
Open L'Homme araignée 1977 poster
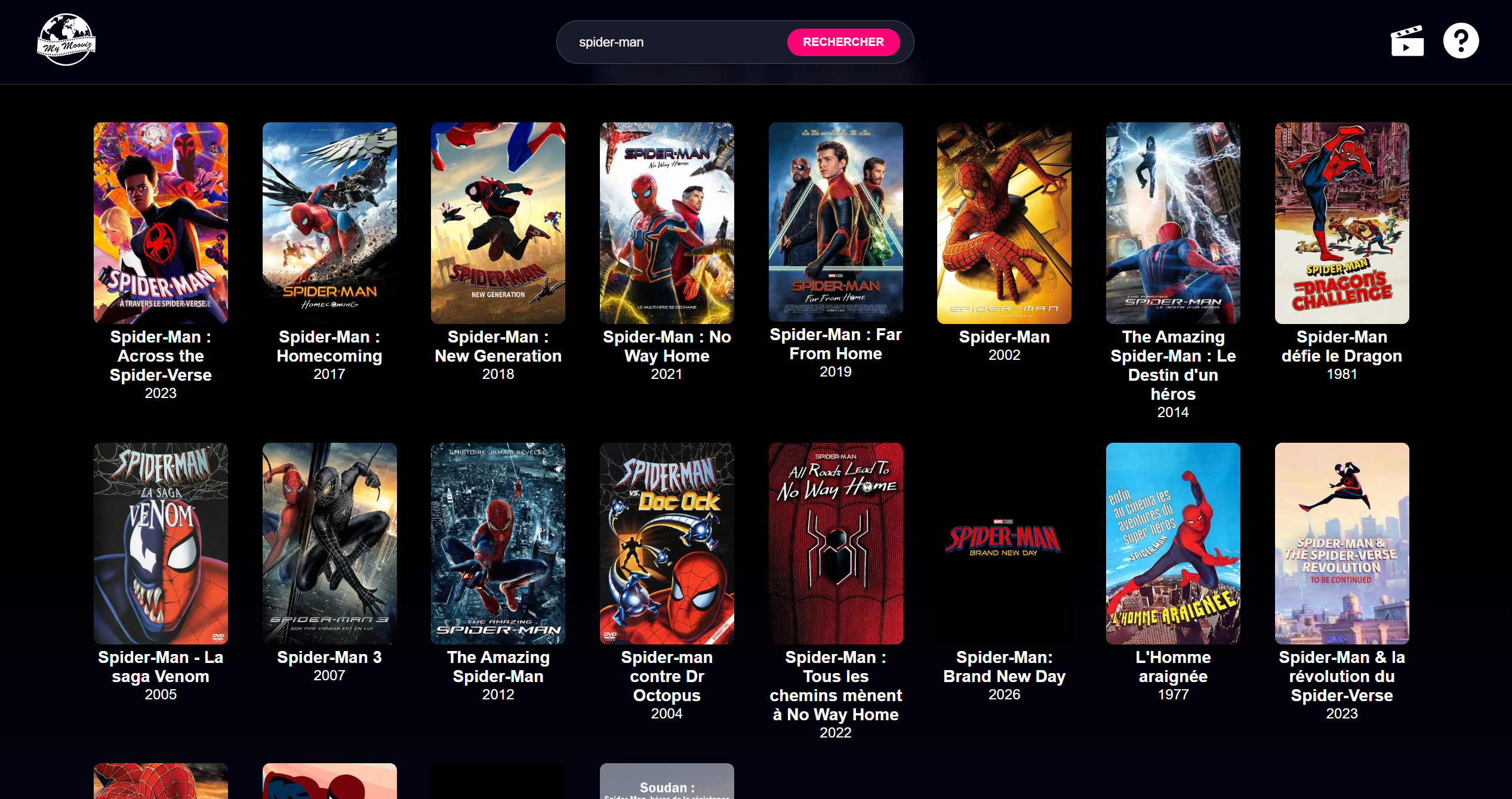point(1173,544)
